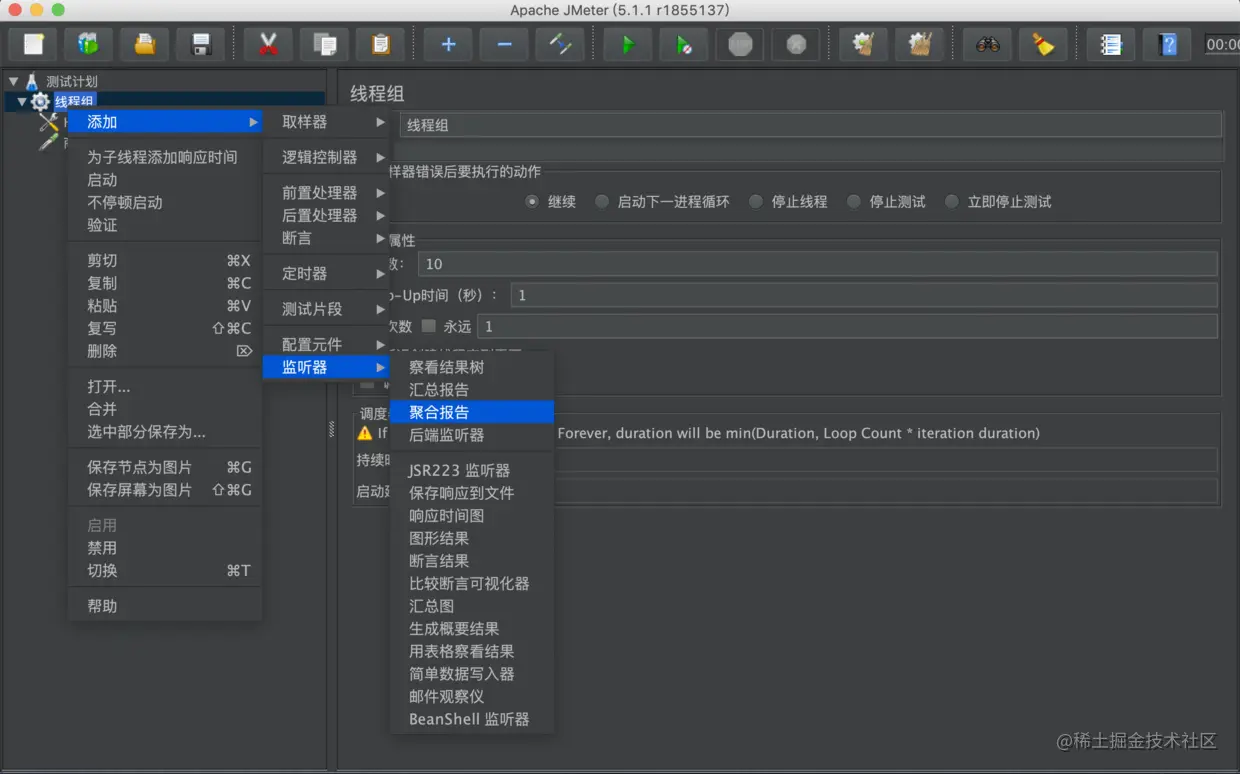Open the Function Helper dialog icon
This screenshot has width=1240, height=774.
(1111, 45)
